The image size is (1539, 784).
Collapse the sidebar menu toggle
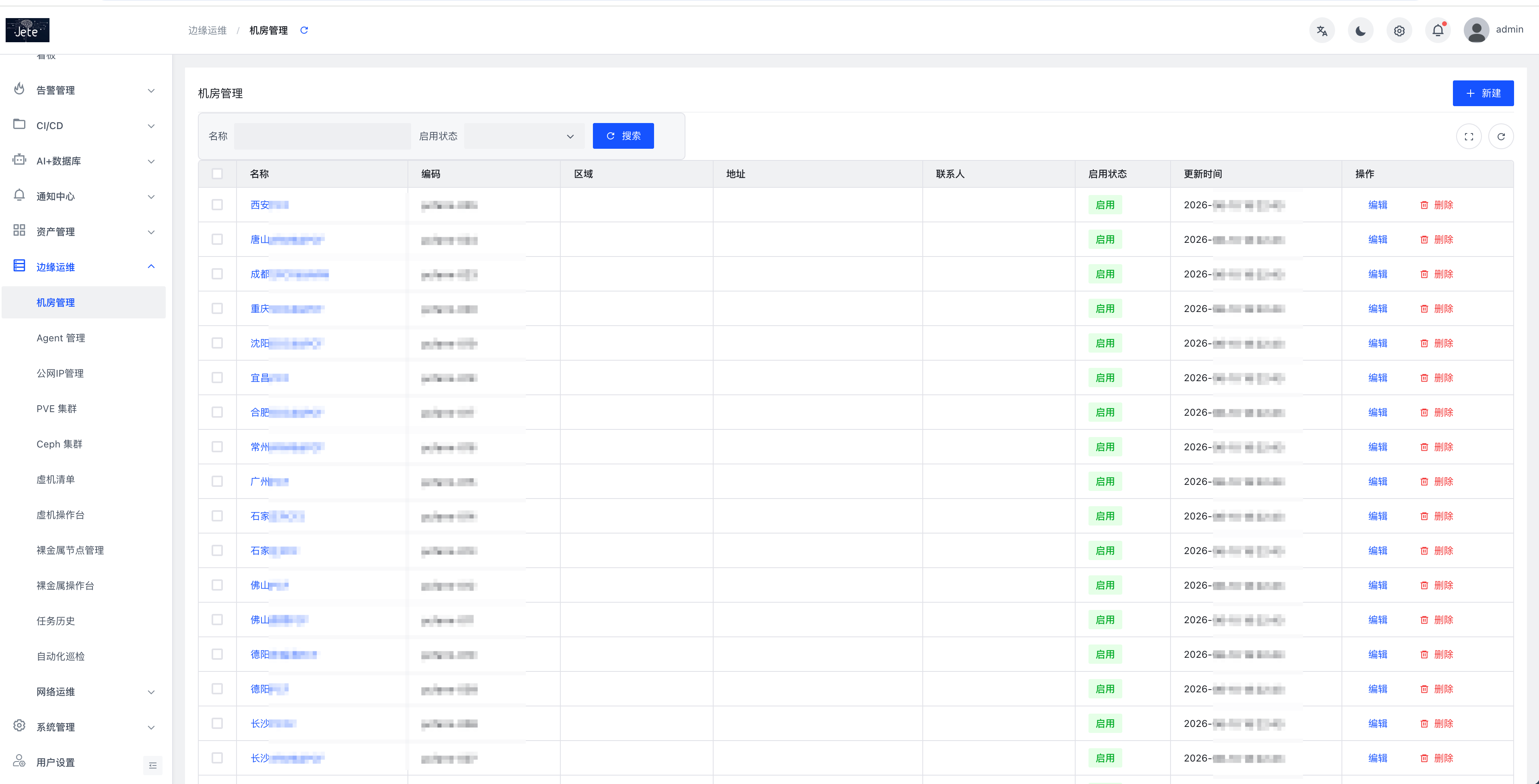tap(153, 765)
